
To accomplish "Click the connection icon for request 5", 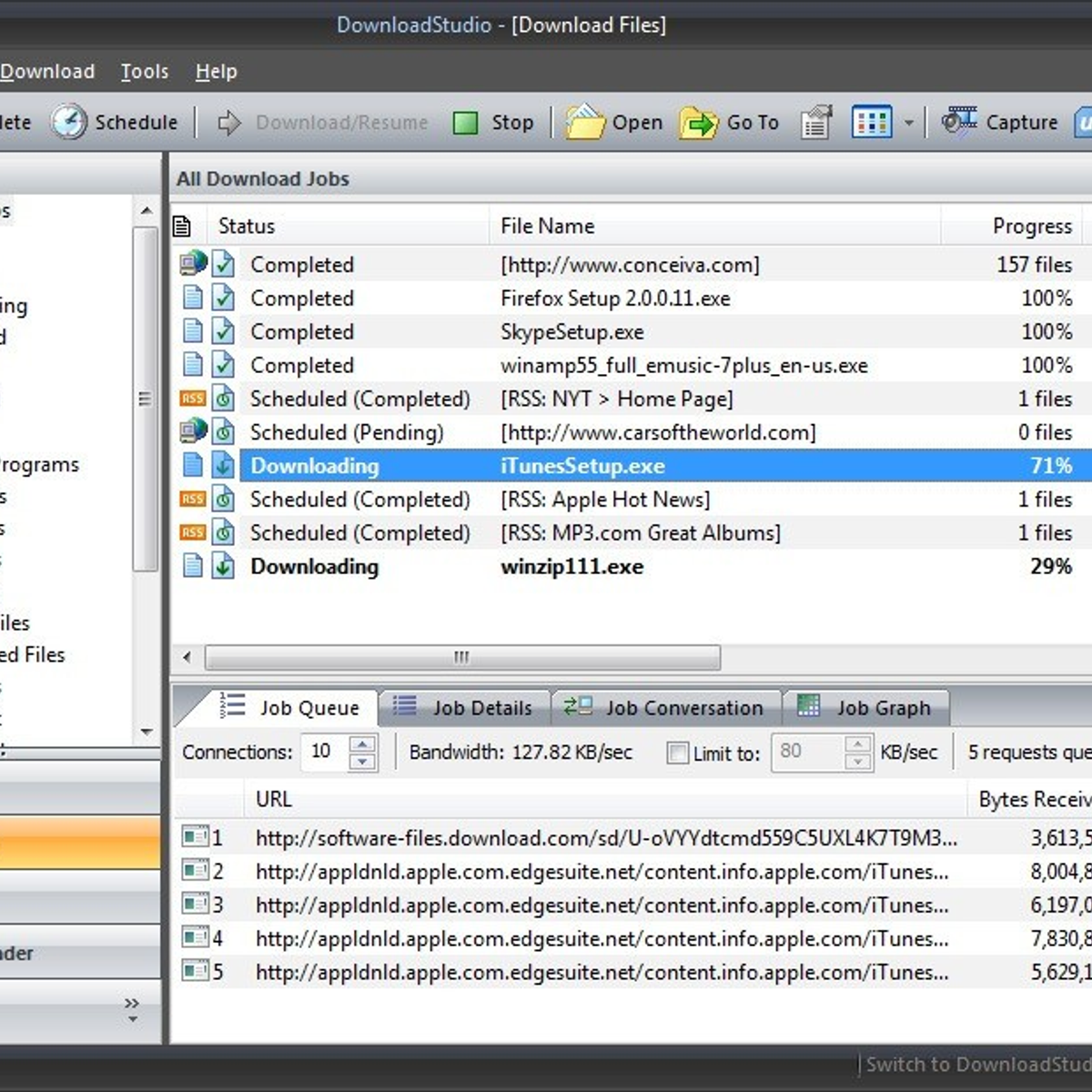I will (x=195, y=970).
